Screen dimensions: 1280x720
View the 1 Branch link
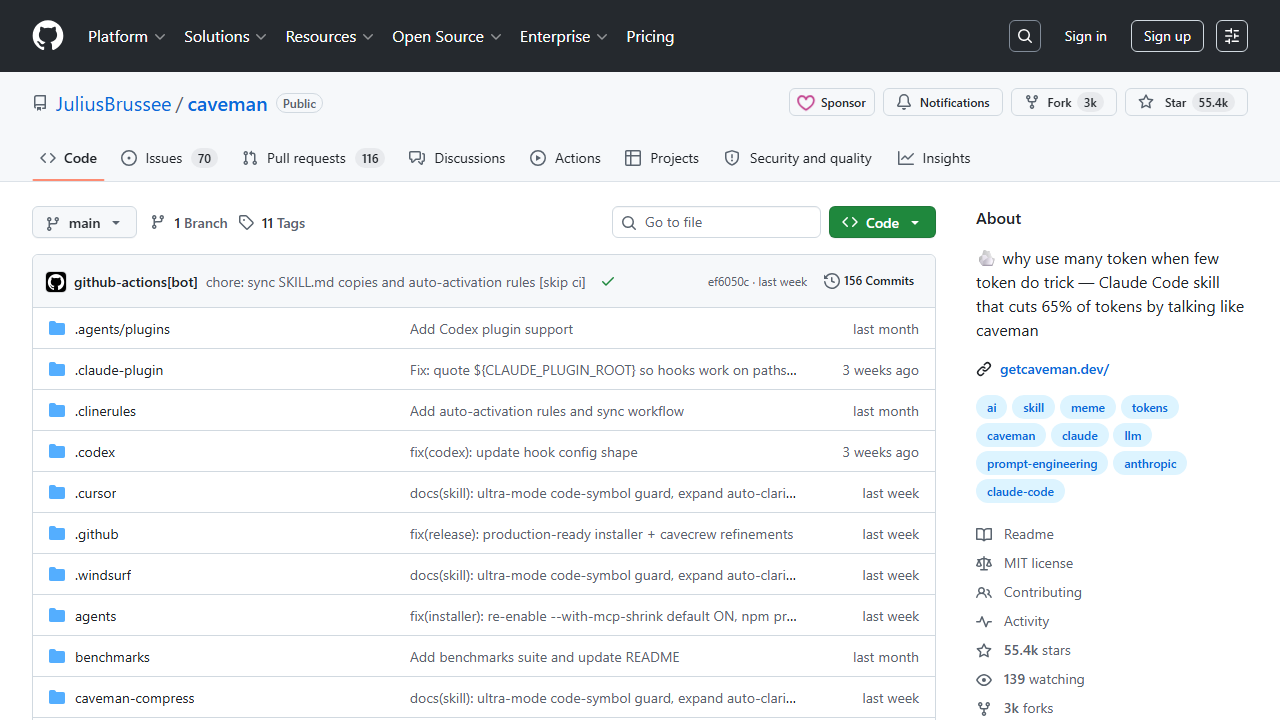[189, 223]
